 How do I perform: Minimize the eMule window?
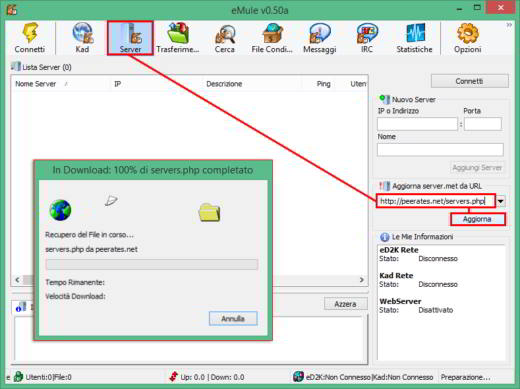click(x=459, y=9)
